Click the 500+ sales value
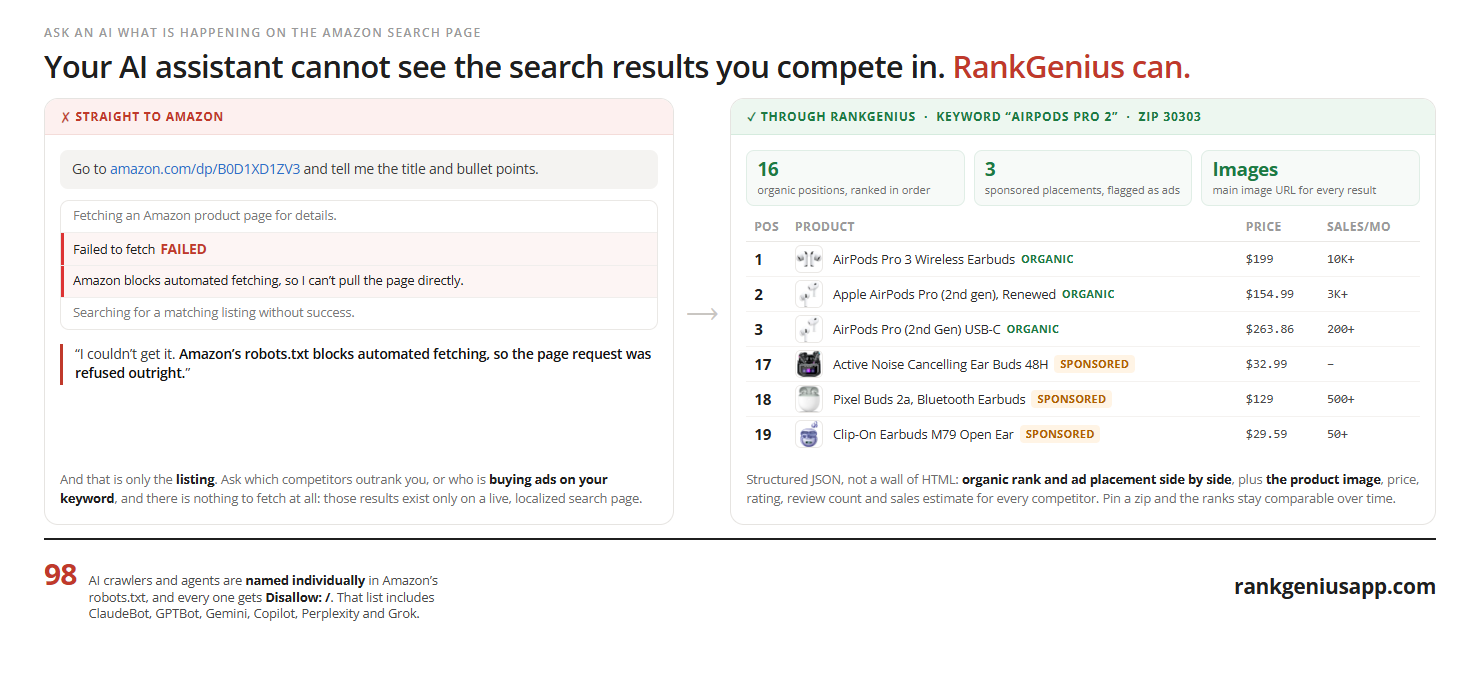This screenshot has height=680, width=1480. point(1341,399)
